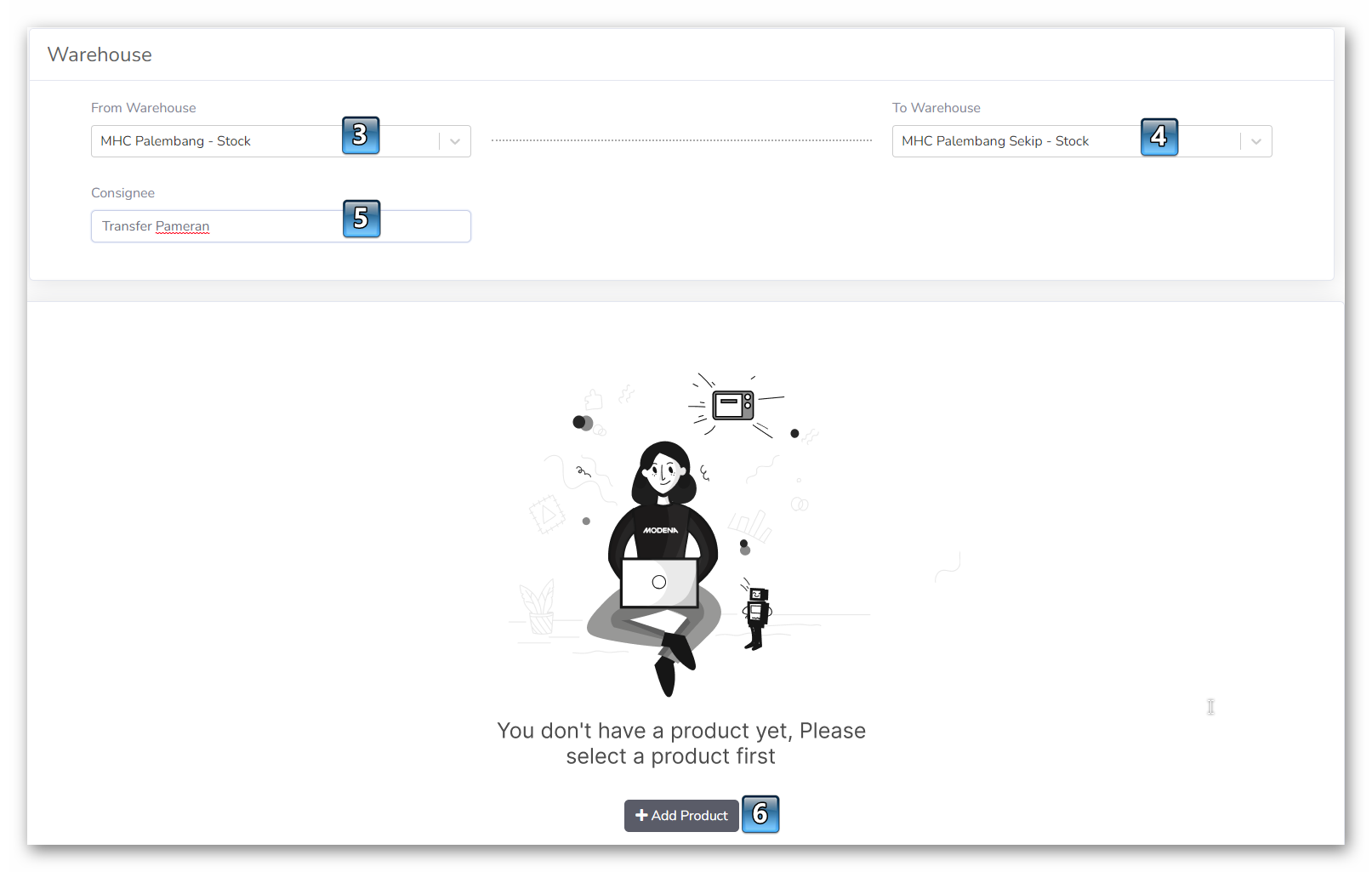Click the Warehouse section heading

coord(100,54)
